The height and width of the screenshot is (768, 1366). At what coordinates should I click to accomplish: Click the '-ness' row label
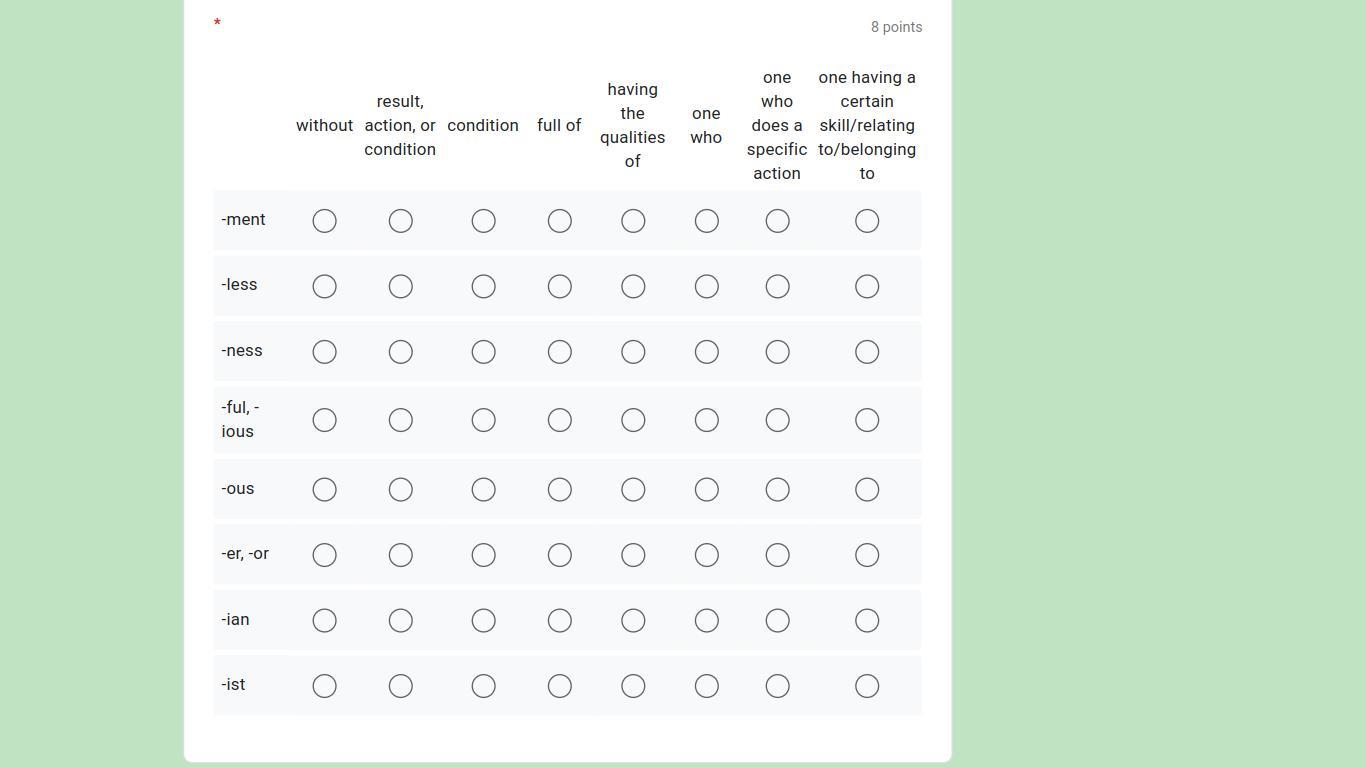click(242, 351)
